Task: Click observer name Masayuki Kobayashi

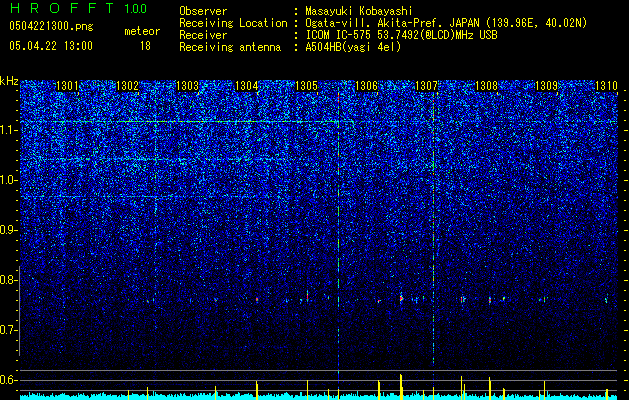Action: tap(359, 12)
